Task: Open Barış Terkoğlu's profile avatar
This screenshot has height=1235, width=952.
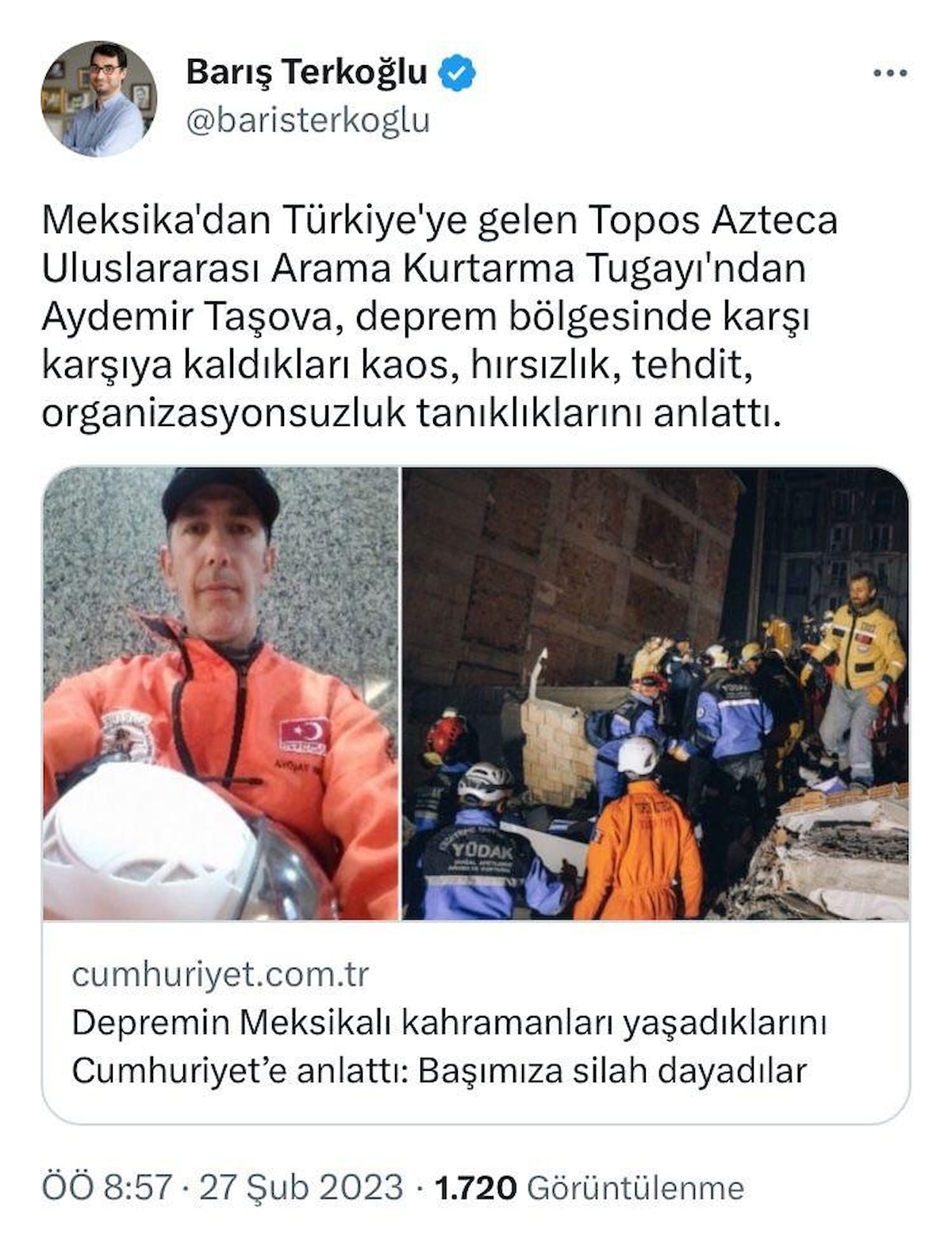Action: 98,98
